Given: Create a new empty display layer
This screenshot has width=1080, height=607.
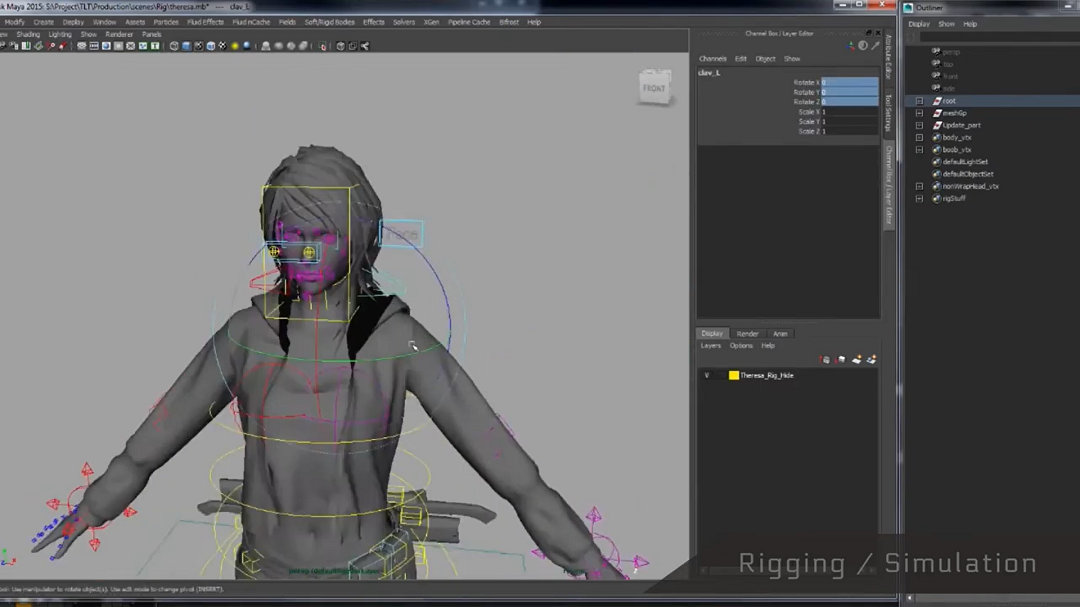Looking at the screenshot, I should 857,360.
